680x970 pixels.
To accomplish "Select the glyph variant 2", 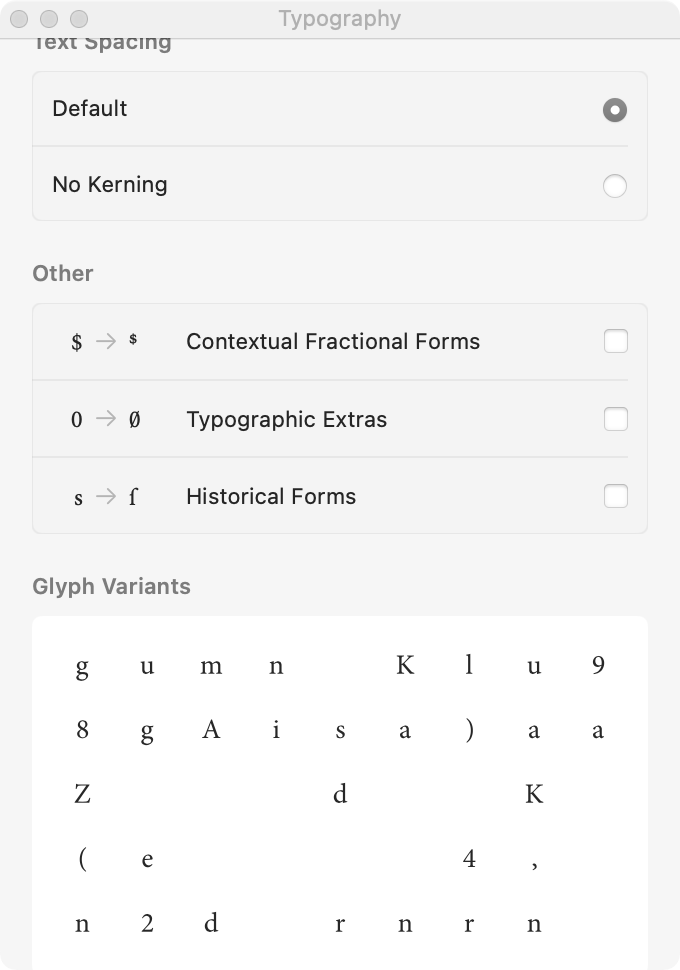I will (147, 922).
